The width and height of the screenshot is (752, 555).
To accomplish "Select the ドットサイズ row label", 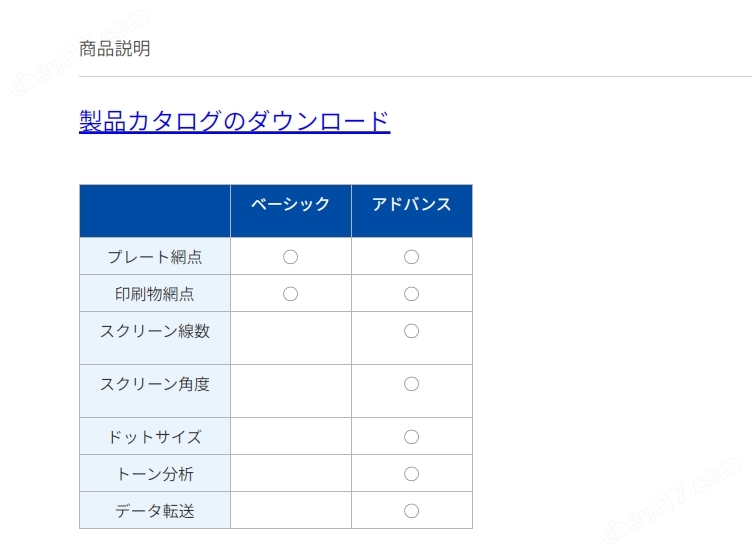I will coord(155,437).
